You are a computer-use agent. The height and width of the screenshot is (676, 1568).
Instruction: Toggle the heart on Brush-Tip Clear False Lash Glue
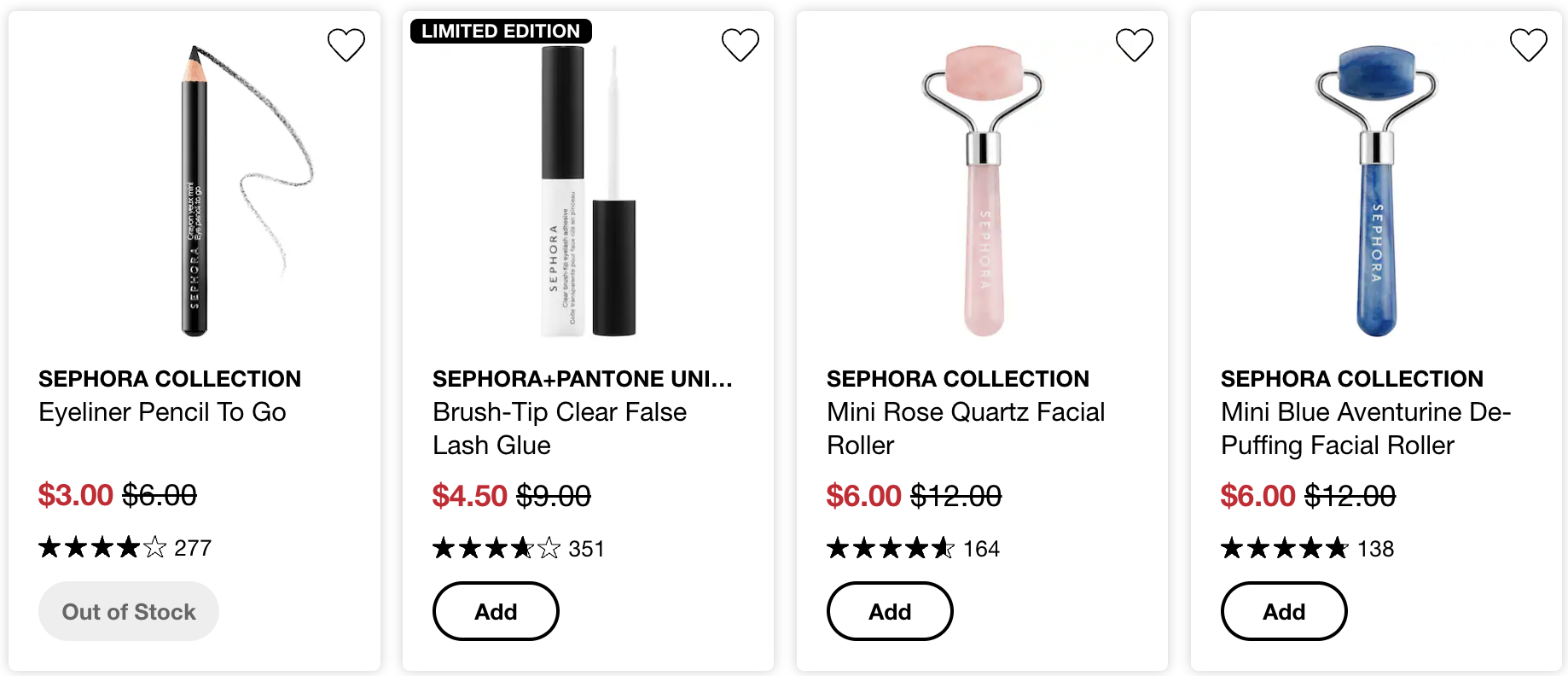pos(740,45)
